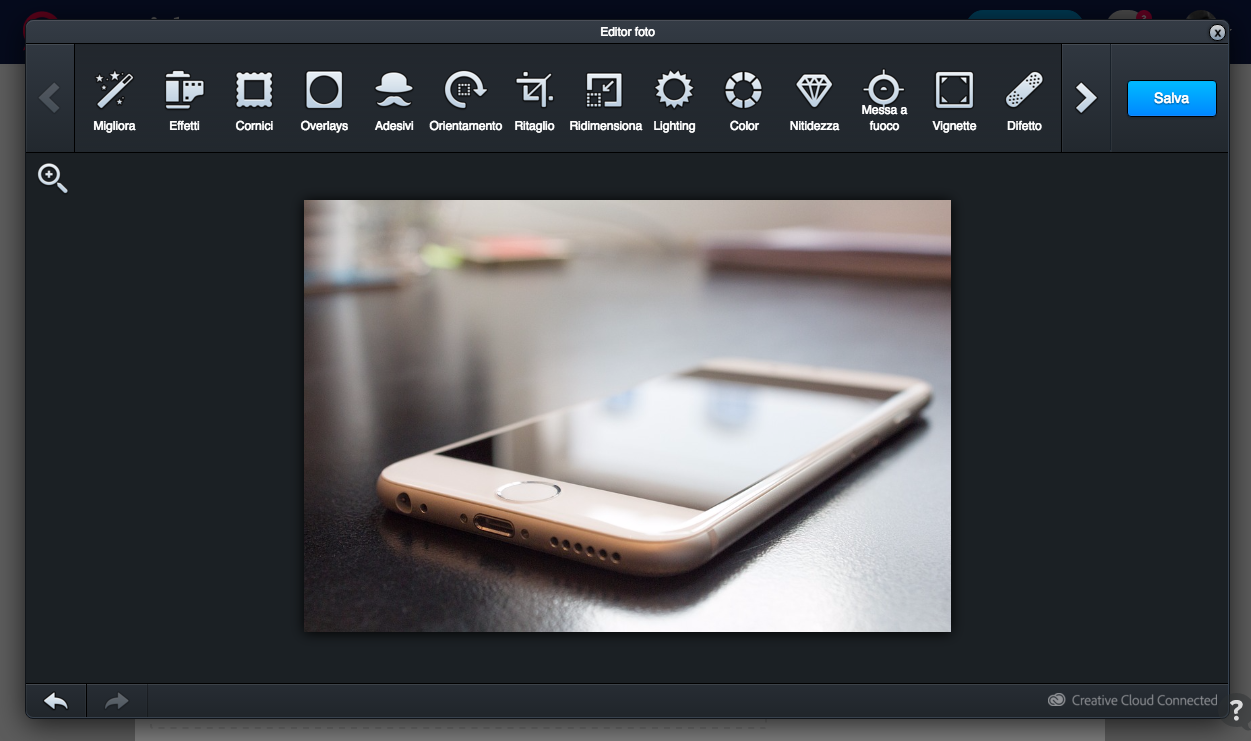The width and height of the screenshot is (1251, 741).
Task: Undo the last edit
Action: point(55,700)
